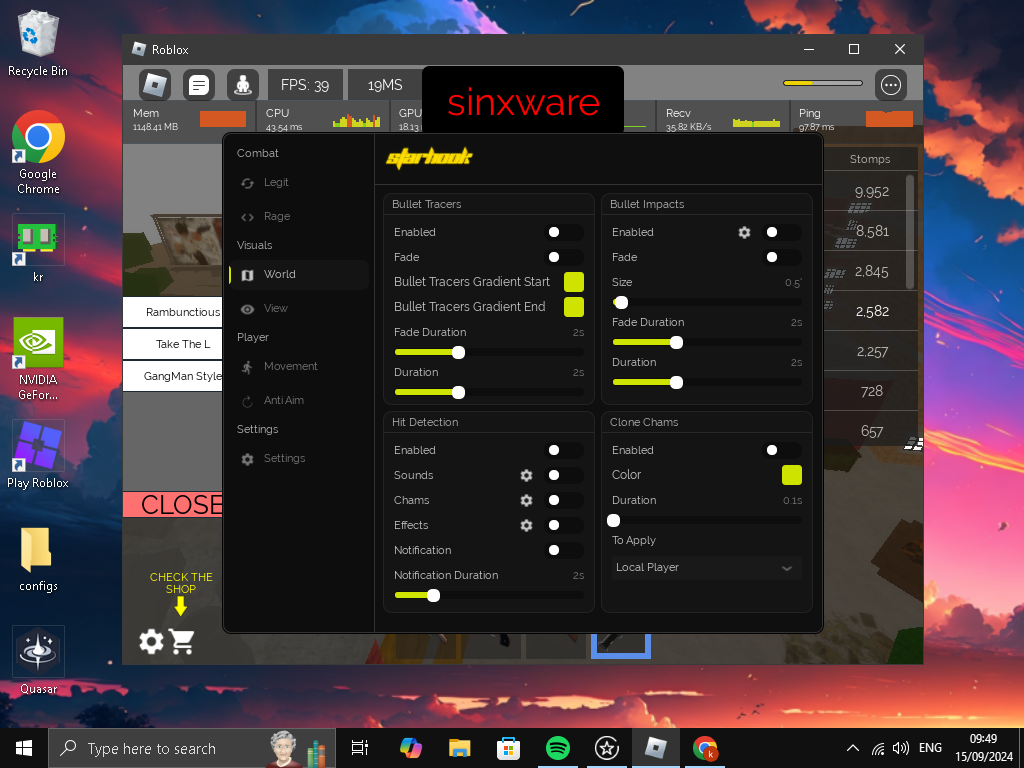The height and width of the screenshot is (768, 1024).
Task: Open the clock and date in taskbar
Action: (x=984, y=748)
